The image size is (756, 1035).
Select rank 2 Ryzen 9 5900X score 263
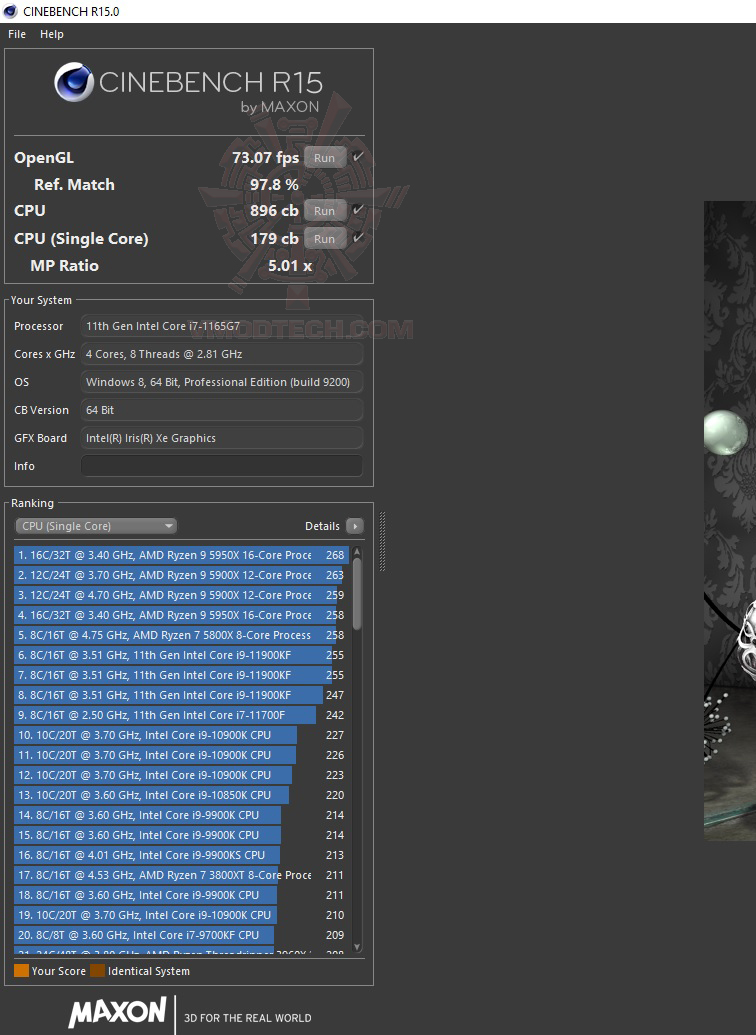click(182, 575)
